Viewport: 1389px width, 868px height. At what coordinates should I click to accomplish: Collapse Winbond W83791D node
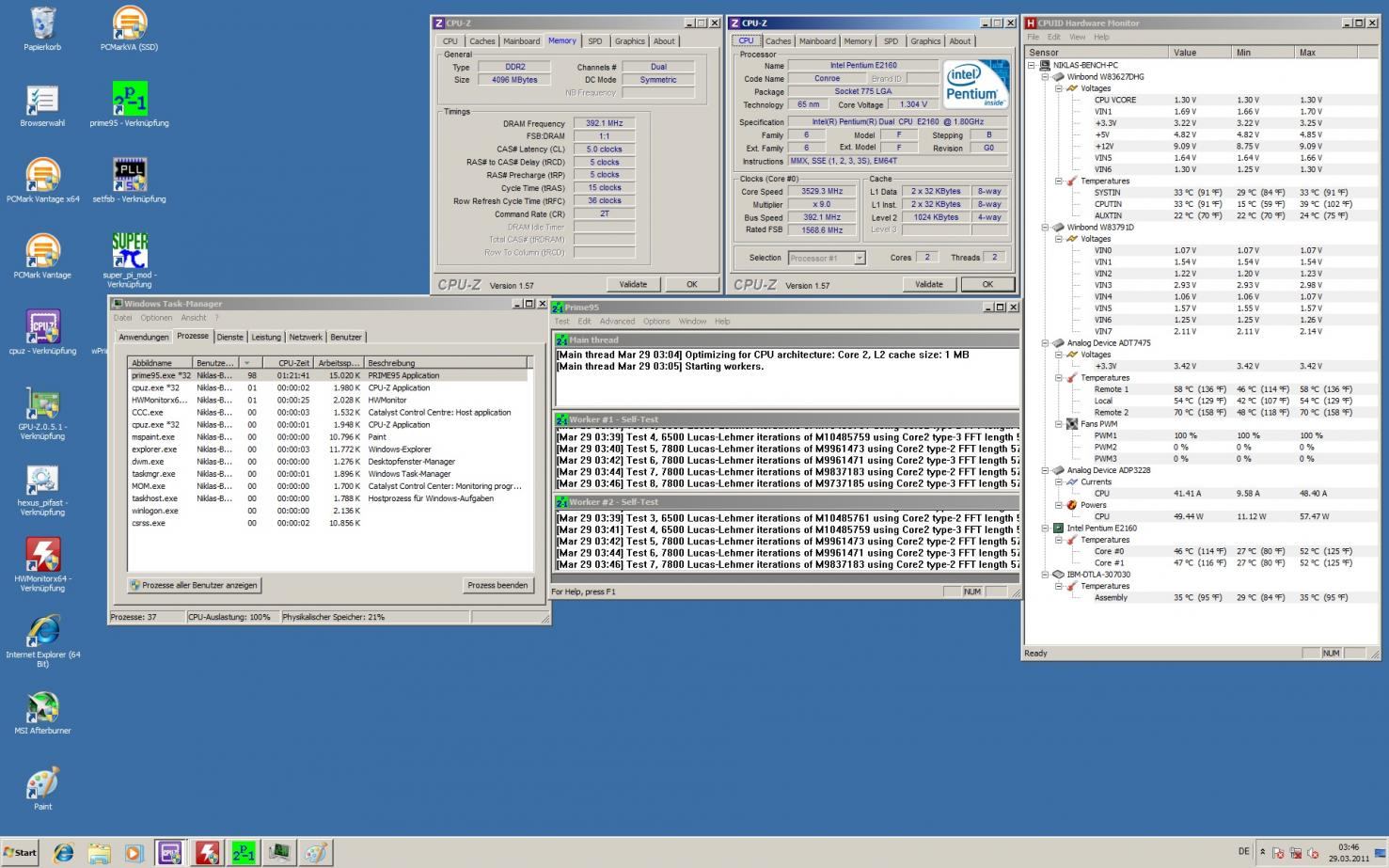(x=1046, y=228)
